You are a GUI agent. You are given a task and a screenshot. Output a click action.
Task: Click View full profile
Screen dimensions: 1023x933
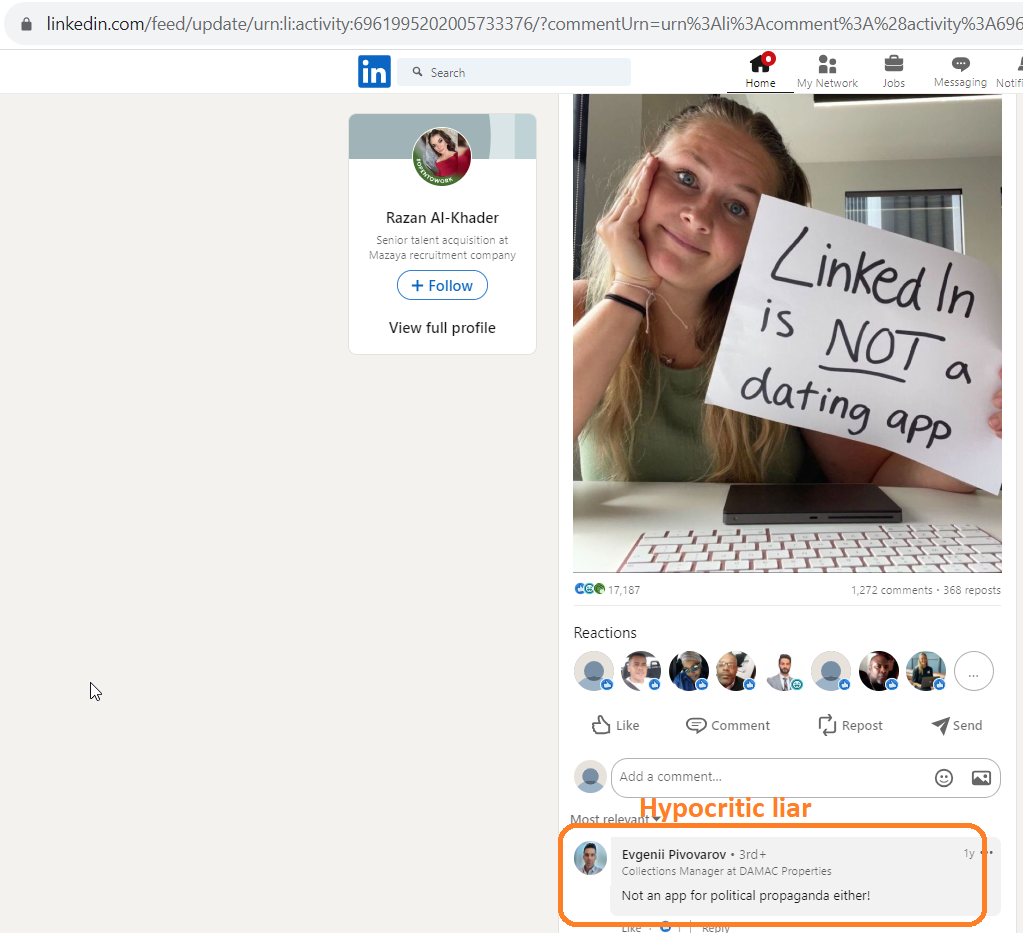442,328
